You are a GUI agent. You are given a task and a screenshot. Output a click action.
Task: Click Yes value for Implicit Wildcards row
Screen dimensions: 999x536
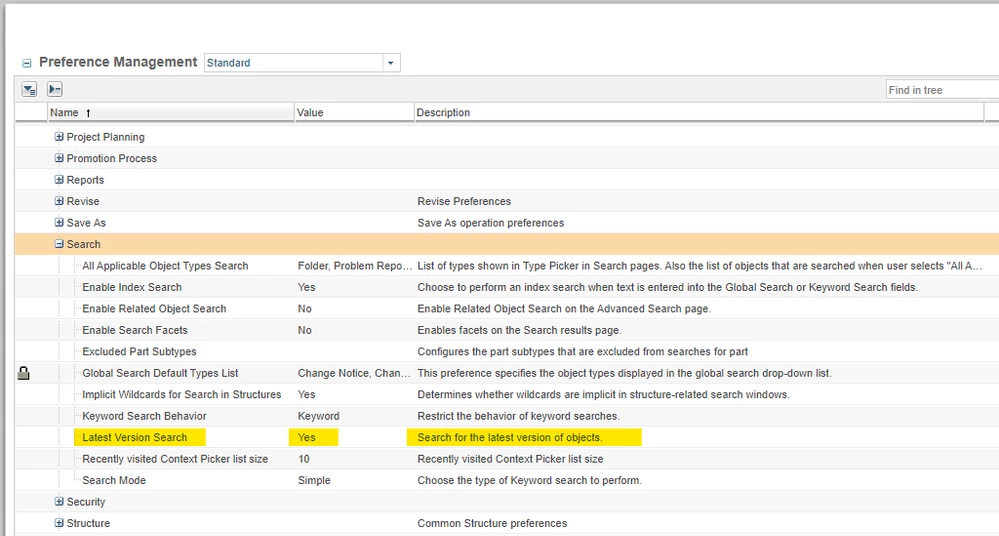(x=306, y=395)
